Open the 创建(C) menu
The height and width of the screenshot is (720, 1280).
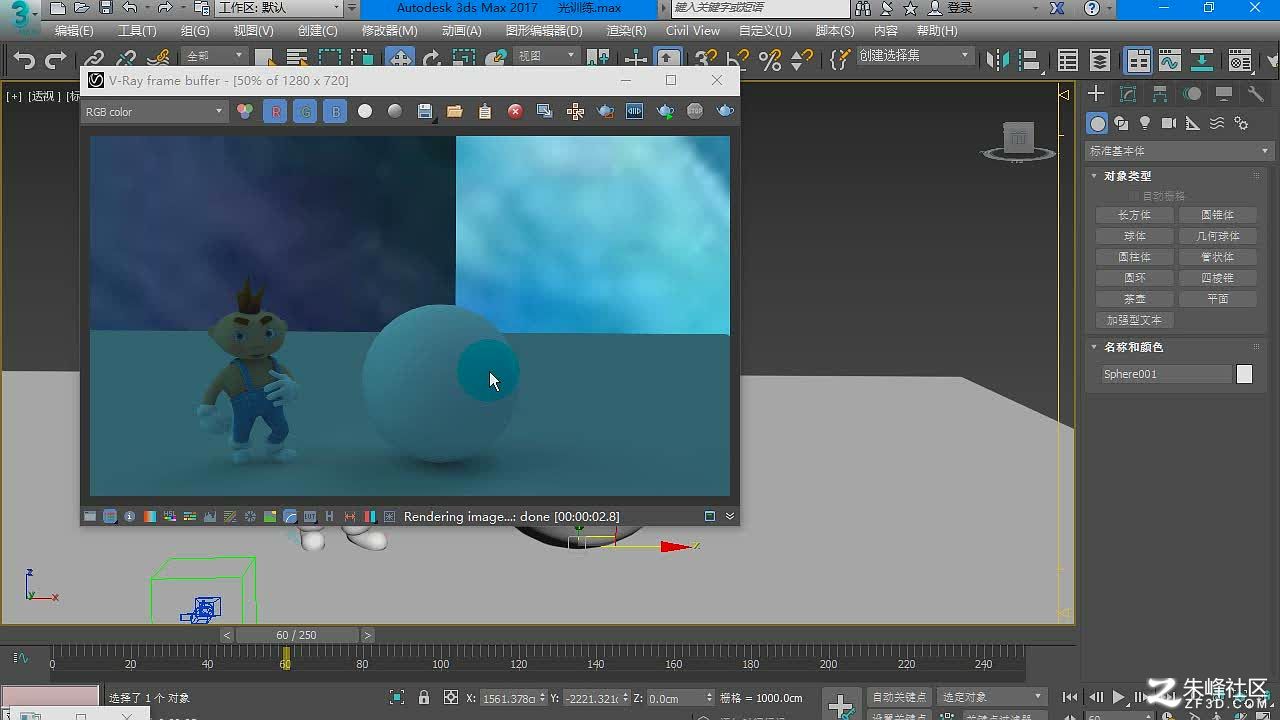[x=318, y=31]
